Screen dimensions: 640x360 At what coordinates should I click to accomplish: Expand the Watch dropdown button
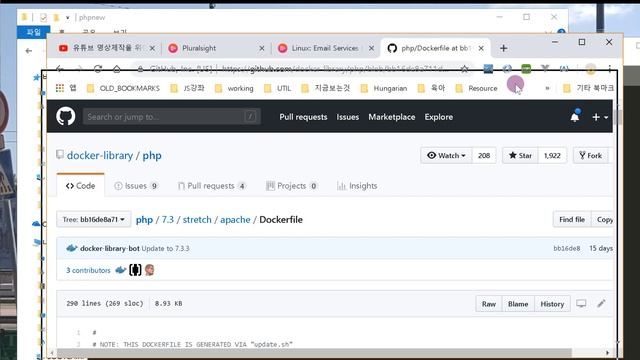[446, 156]
